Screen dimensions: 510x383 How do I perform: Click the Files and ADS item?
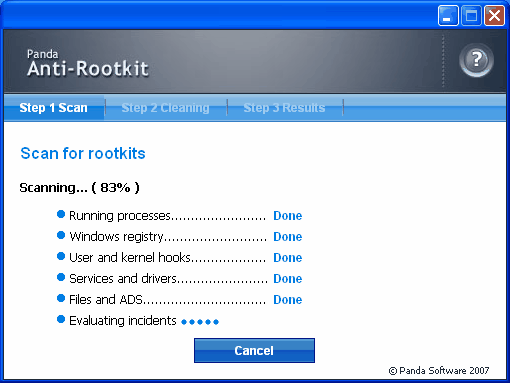pyautogui.click(x=179, y=300)
